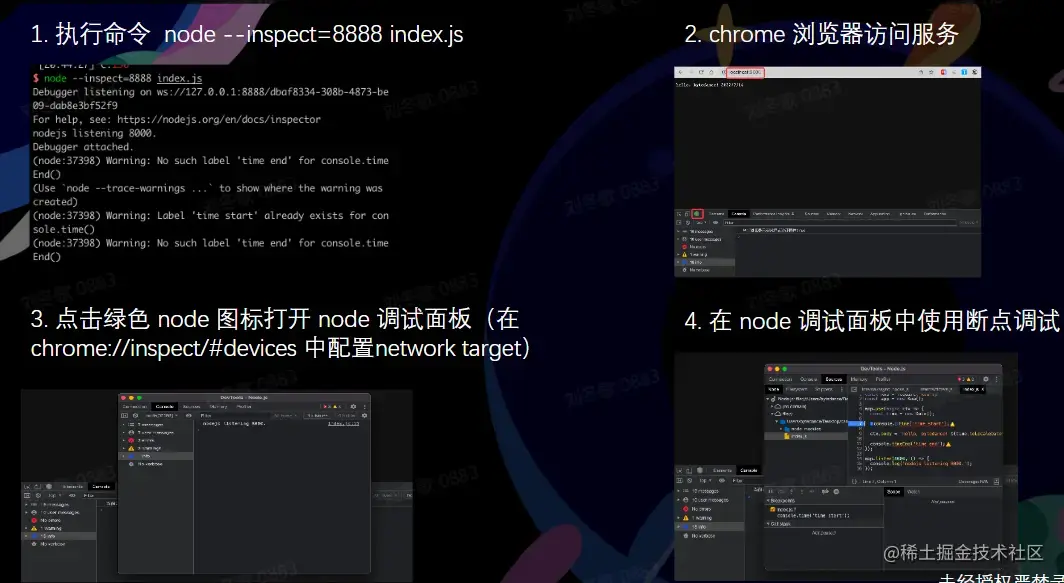Close the index.js editor tab in step 4

click(983, 390)
